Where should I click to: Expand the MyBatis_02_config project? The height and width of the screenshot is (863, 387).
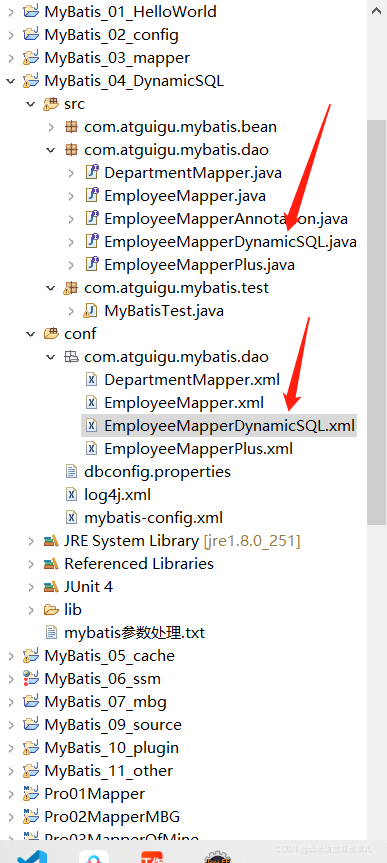pos(10,35)
